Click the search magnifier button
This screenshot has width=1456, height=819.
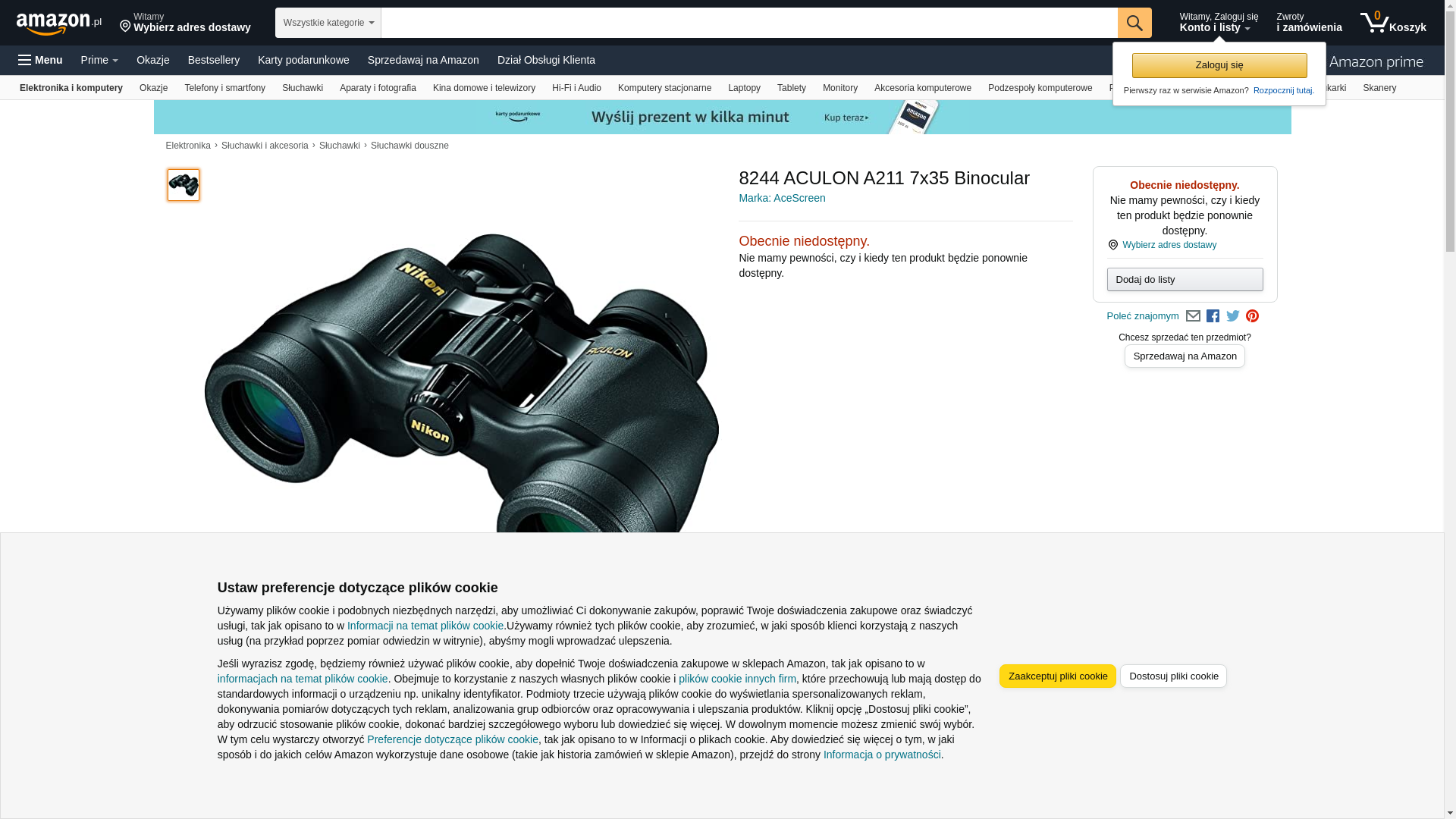tap(1134, 23)
